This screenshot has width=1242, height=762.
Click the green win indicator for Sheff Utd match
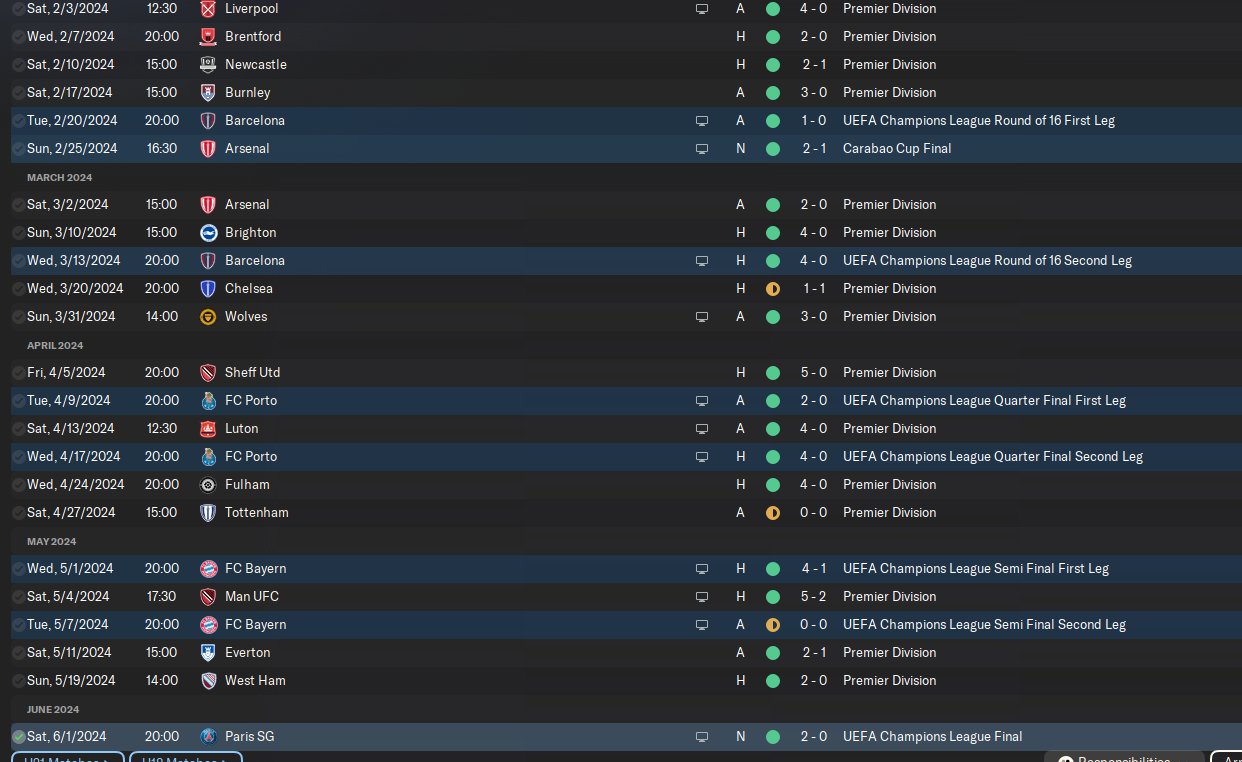pyautogui.click(x=772, y=372)
